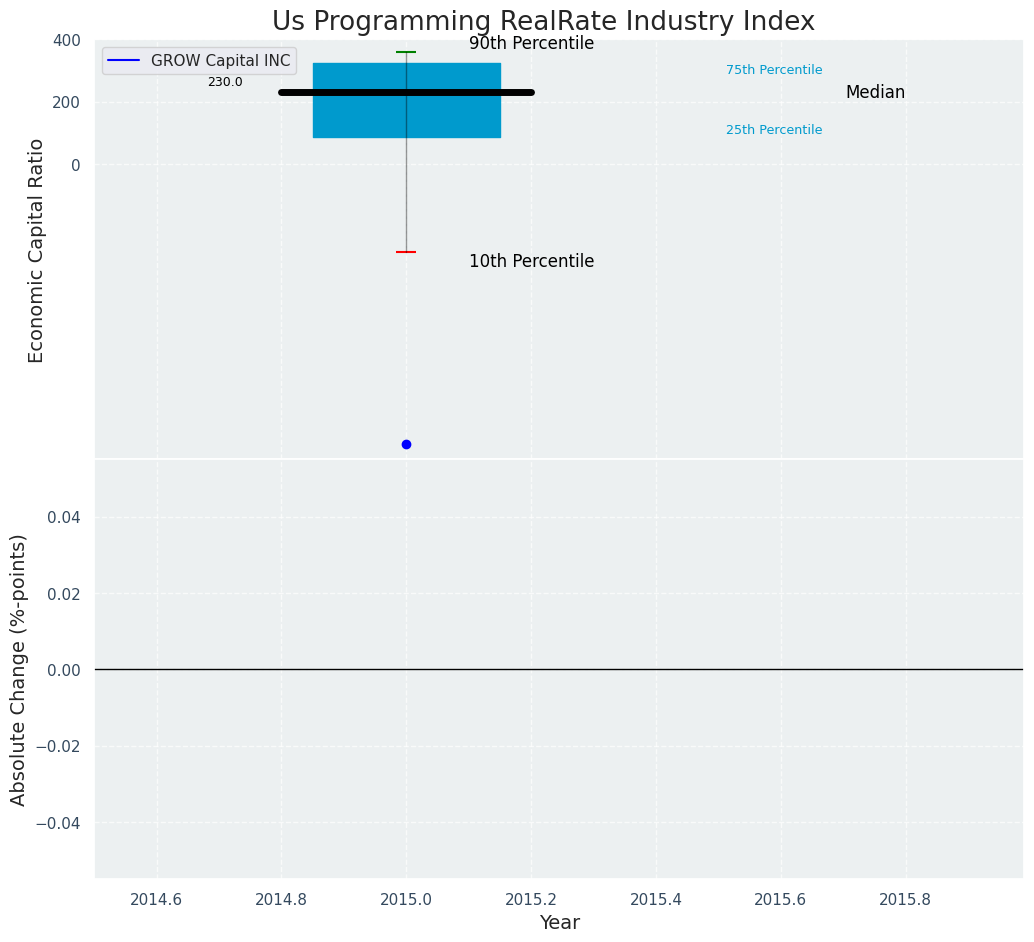Click the green 90th percentile cap

point(406,52)
